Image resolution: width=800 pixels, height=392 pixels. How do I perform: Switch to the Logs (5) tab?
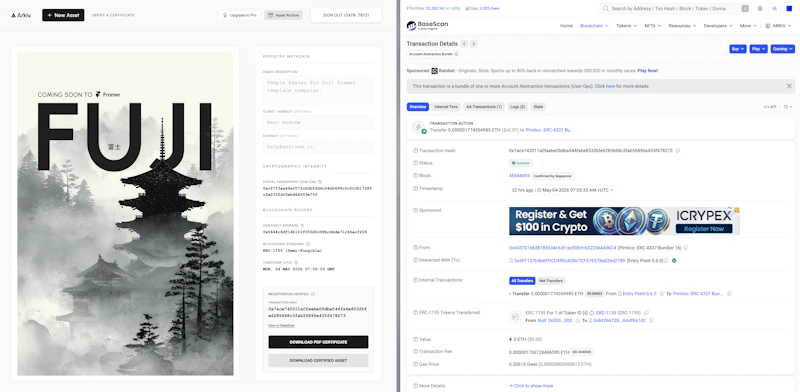tap(517, 107)
